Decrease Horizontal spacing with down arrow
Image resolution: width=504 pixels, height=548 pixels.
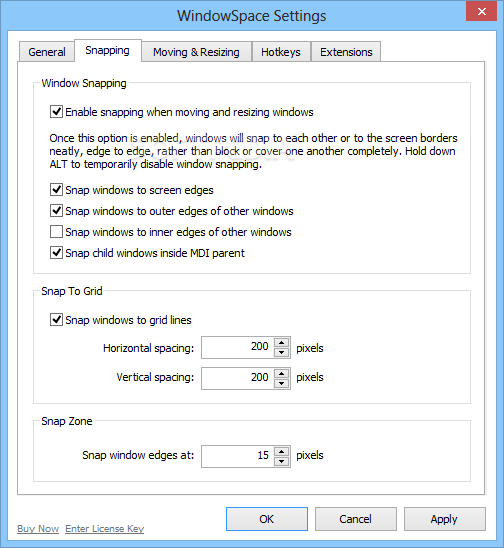coord(282,352)
